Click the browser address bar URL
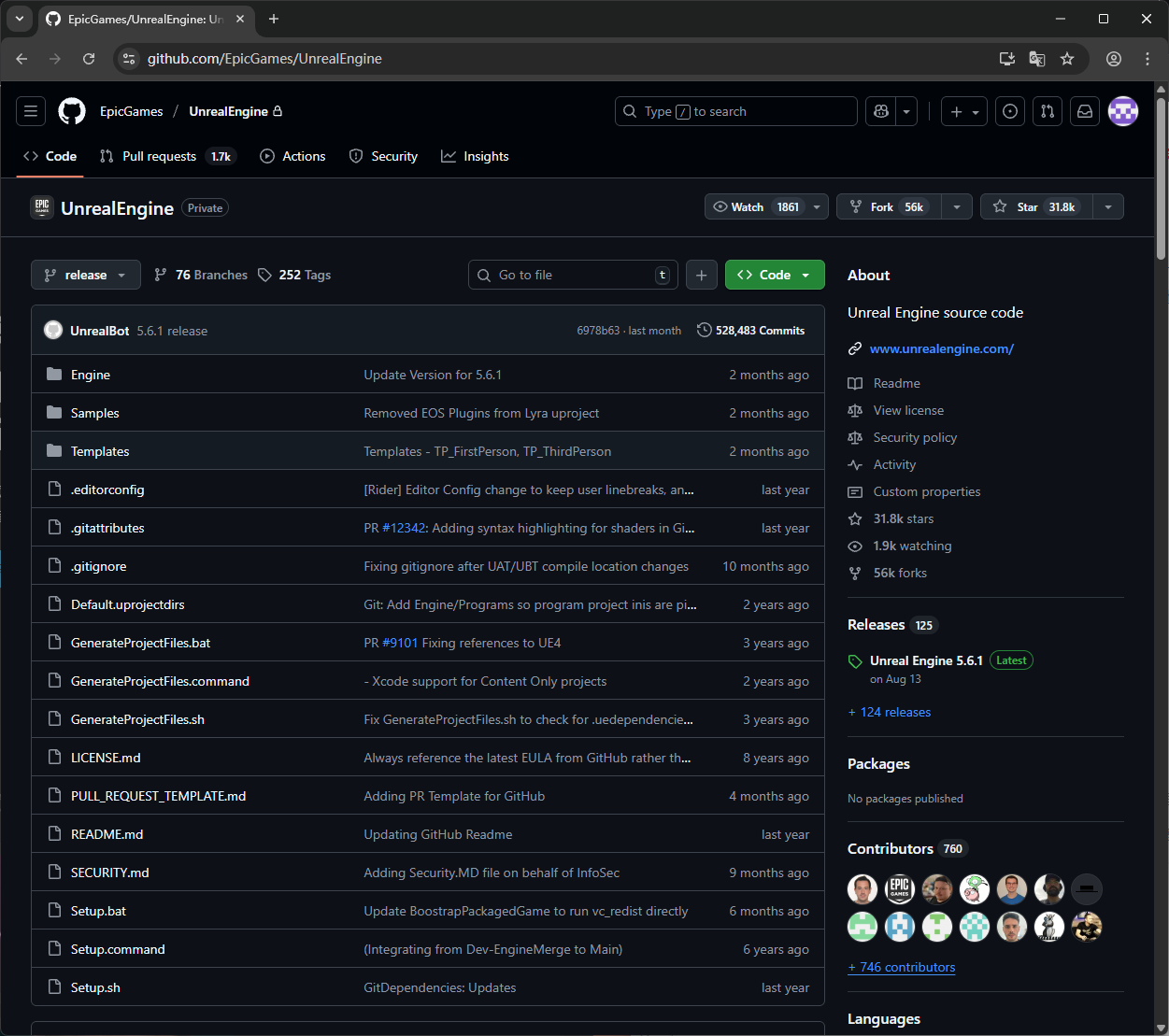The image size is (1169, 1036). point(264,58)
